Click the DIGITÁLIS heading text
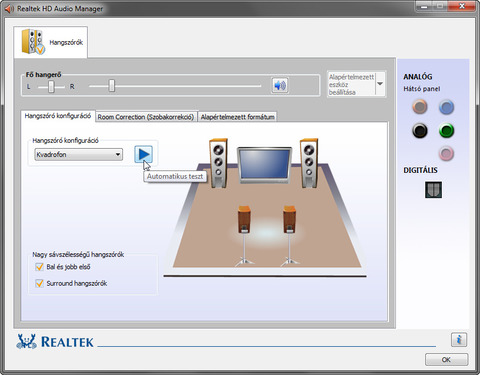The image size is (480, 375). [420, 170]
